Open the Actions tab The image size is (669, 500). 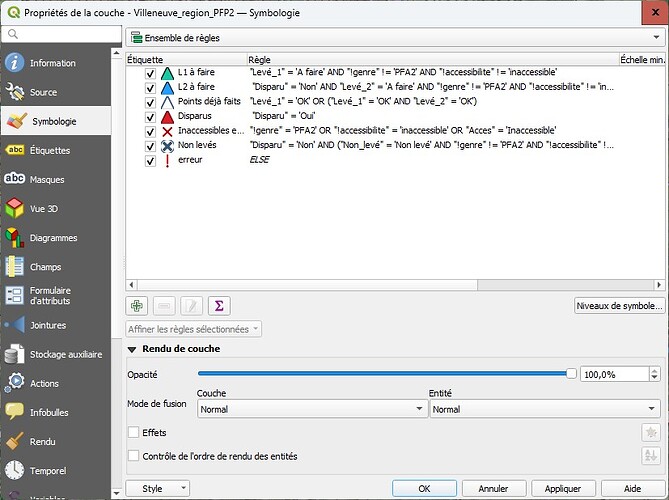point(56,383)
